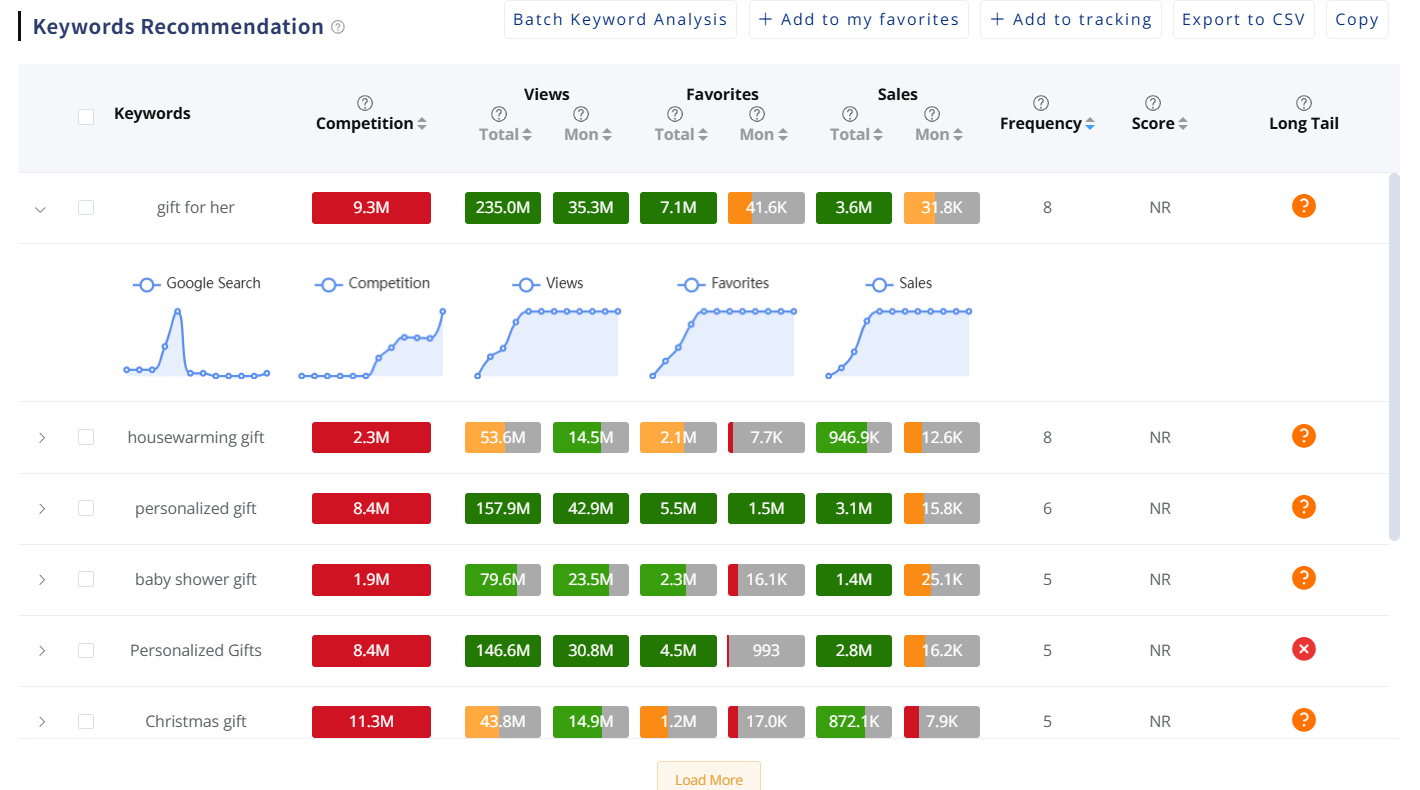
Task: Click the help icon above Score column
Action: [x=1153, y=103]
